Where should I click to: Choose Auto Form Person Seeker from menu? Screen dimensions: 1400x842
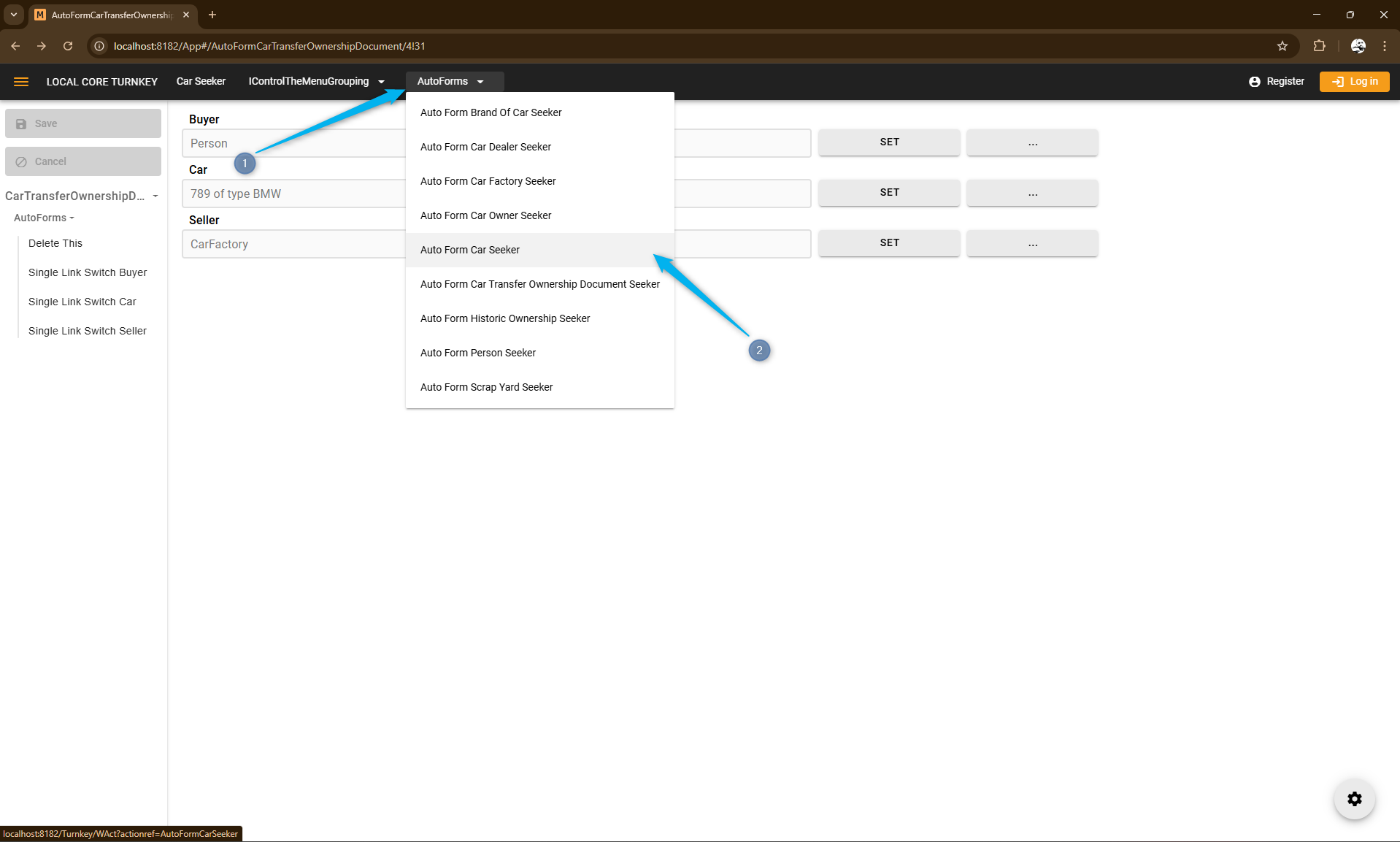pos(478,353)
